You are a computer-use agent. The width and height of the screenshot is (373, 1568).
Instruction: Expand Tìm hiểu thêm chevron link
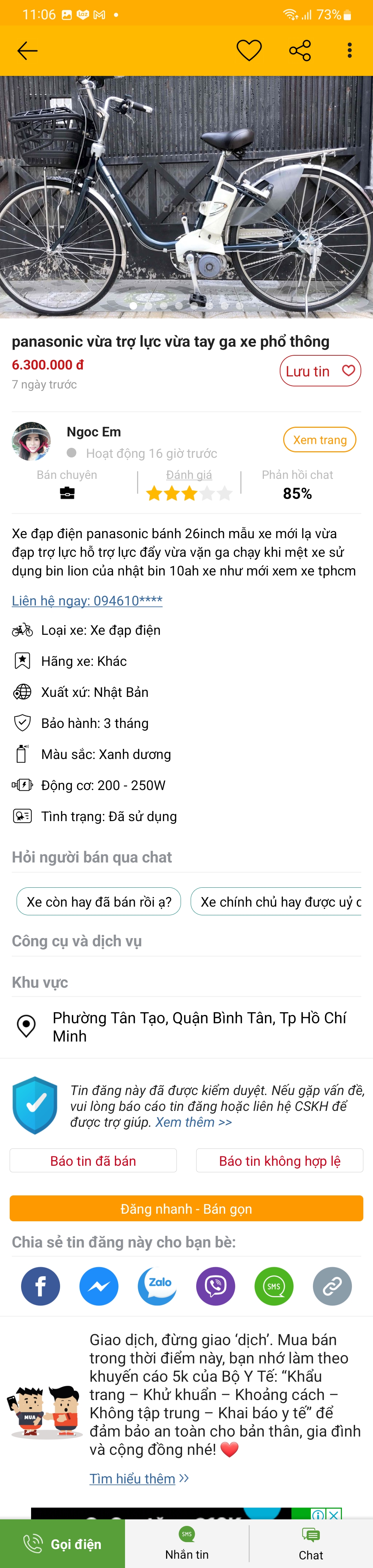tap(139, 1479)
